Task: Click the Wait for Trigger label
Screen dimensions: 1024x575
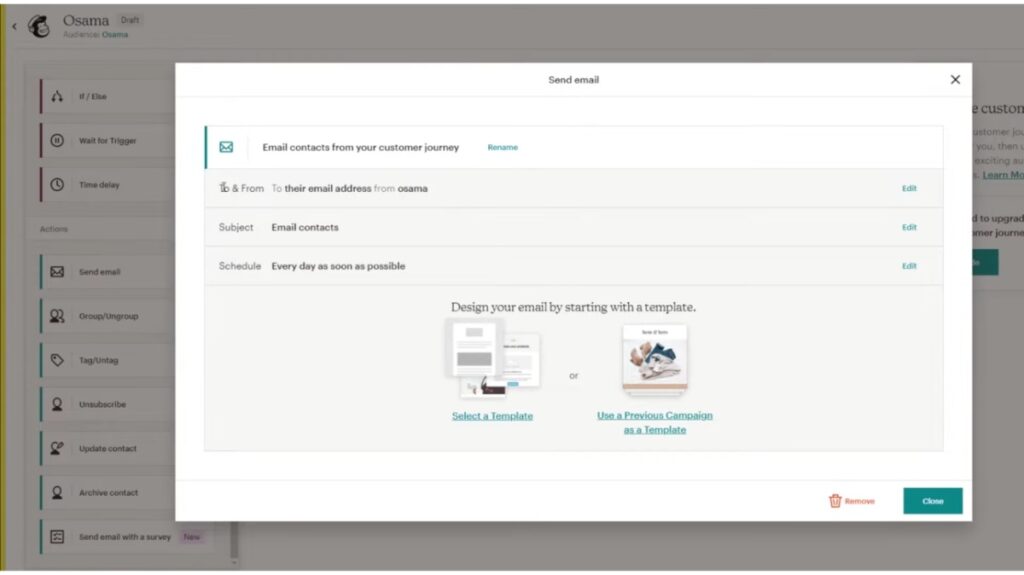Action: [108, 140]
